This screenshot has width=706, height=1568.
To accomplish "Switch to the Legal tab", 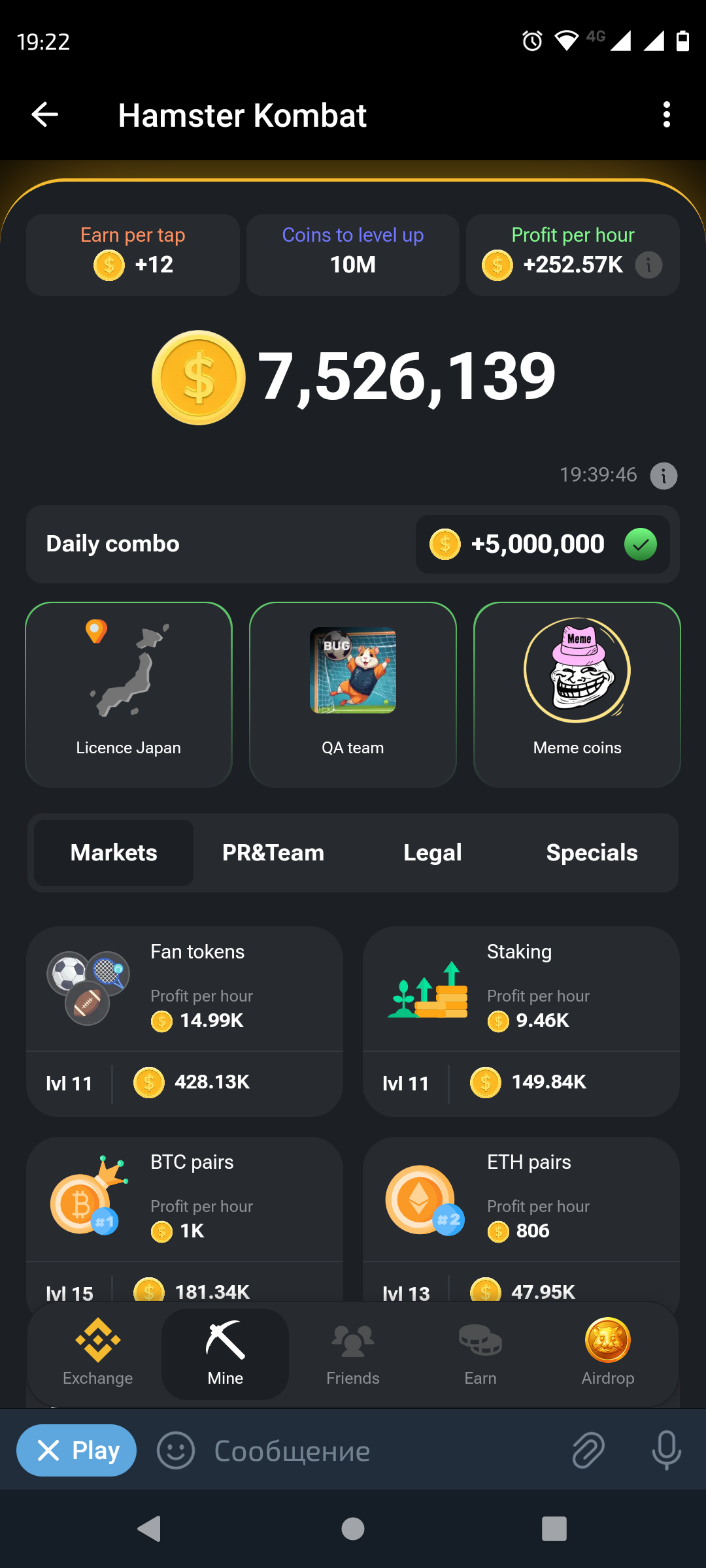I will coord(433,853).
